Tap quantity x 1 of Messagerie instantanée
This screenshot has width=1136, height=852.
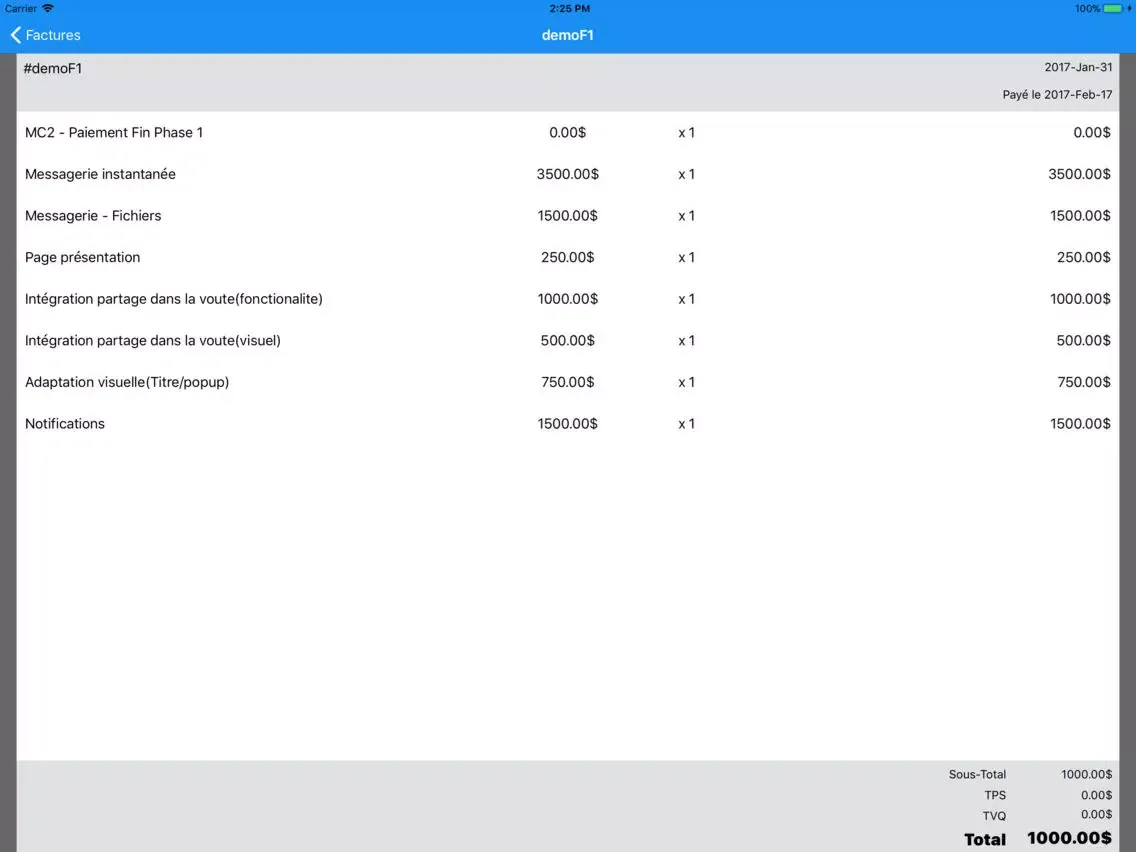point(686,174)
